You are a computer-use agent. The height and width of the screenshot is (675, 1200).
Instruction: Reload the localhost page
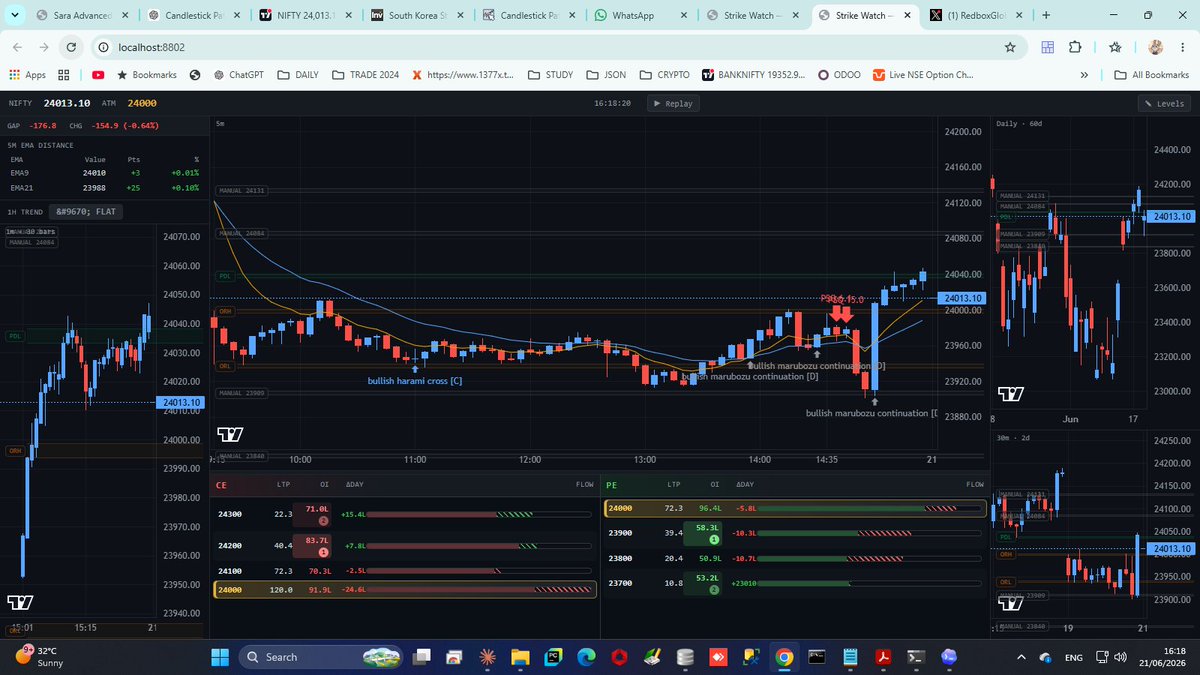pos(71,47)
